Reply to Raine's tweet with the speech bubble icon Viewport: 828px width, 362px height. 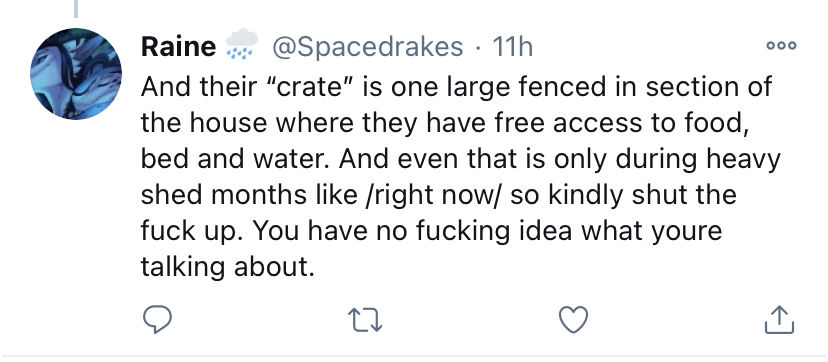[x=157, y=320]
